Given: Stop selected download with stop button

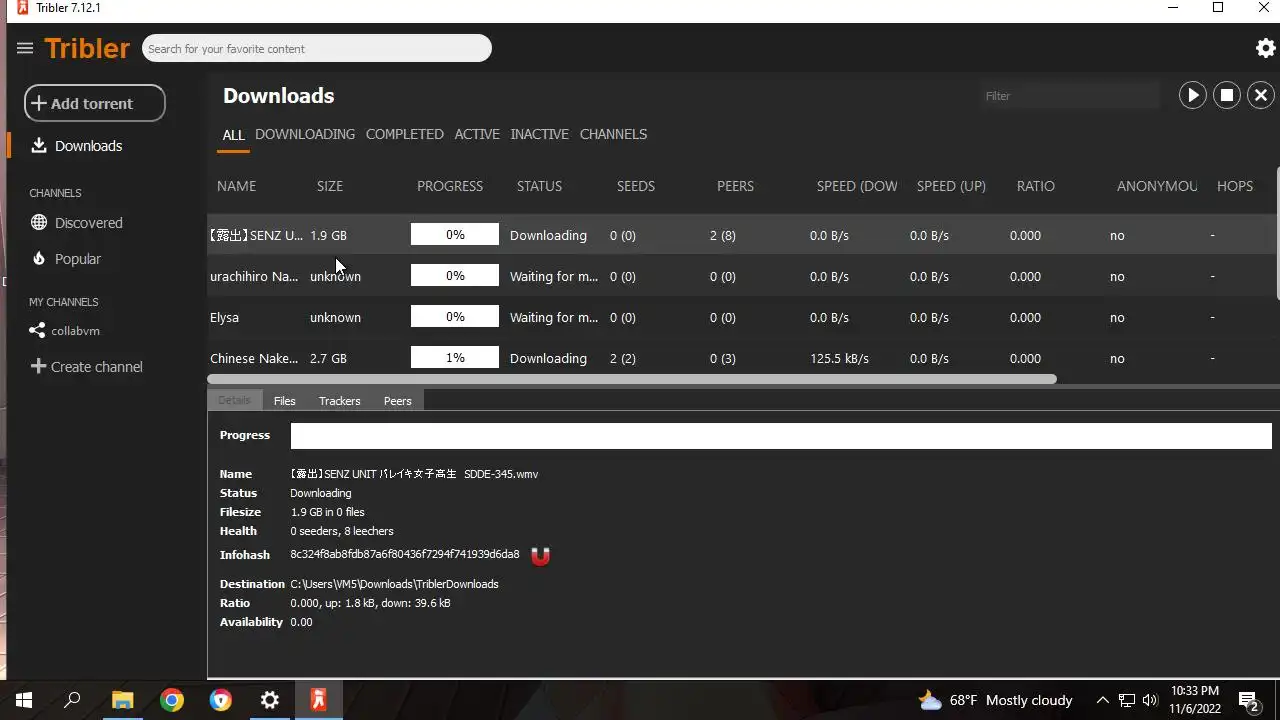Looking at the screenshot, I should pyautogui.click(x=1227, y=95).
